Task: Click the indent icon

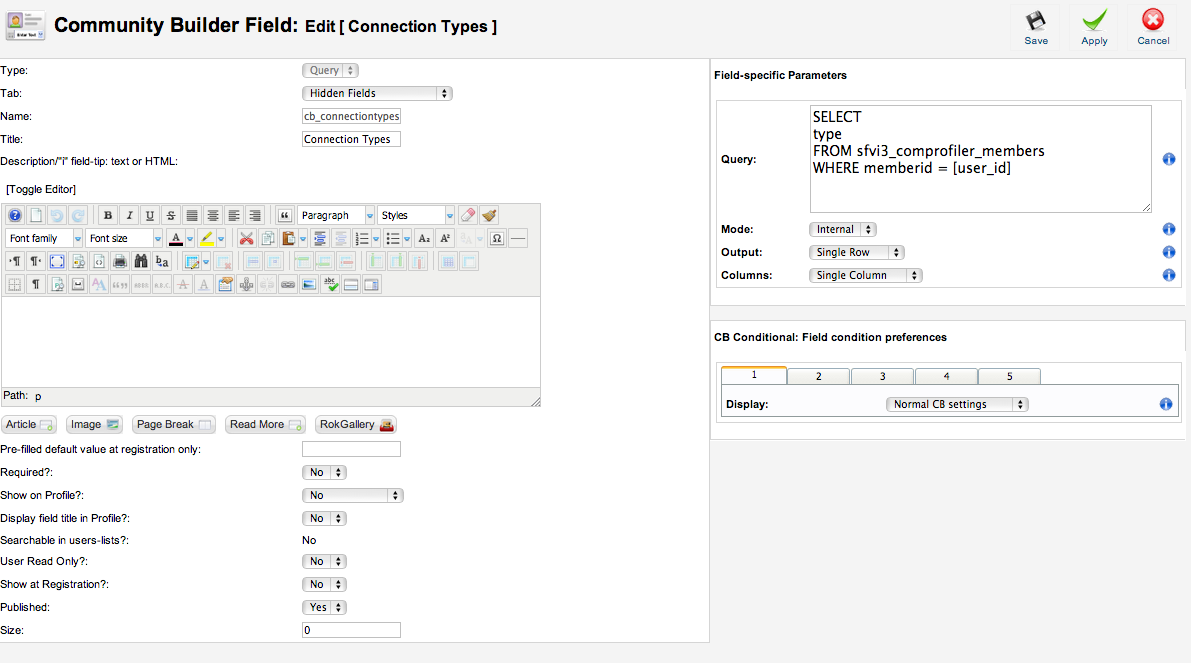Action: coord(320,238)
